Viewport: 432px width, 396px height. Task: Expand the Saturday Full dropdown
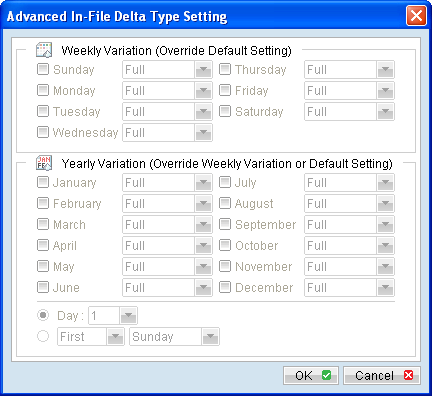pos(349,112)
